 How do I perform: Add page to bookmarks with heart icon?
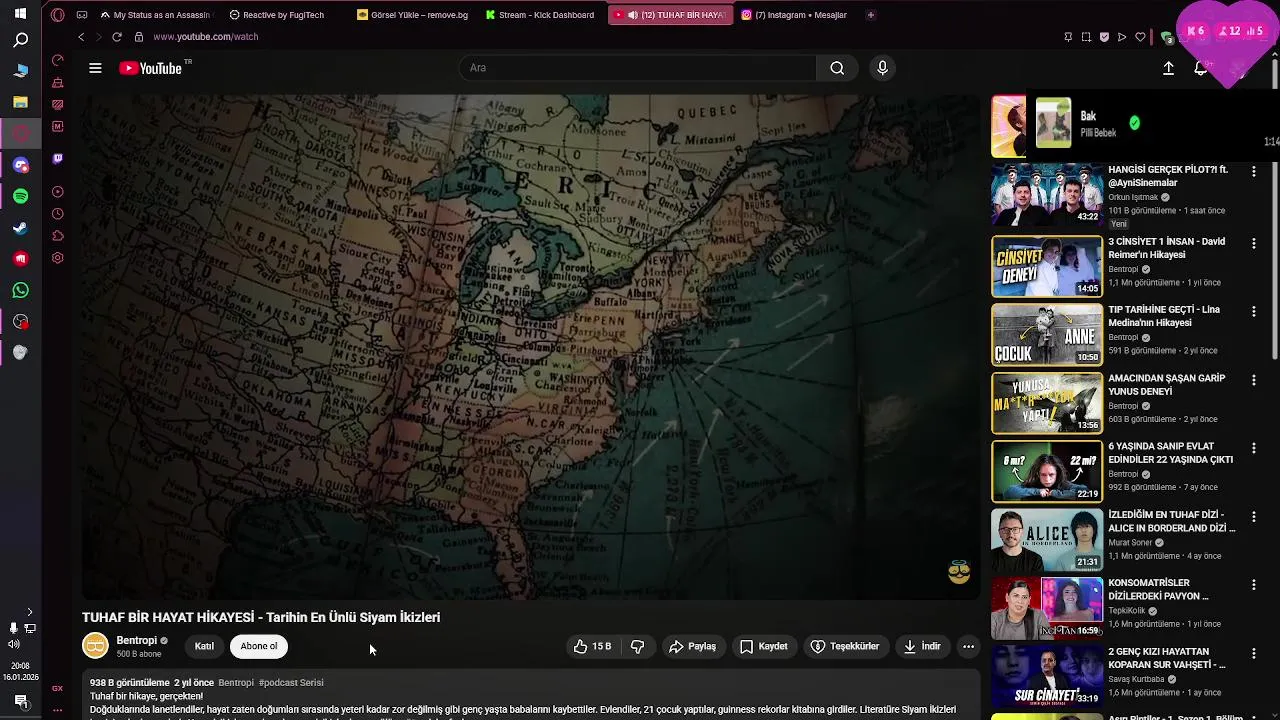click(1140, 37)
